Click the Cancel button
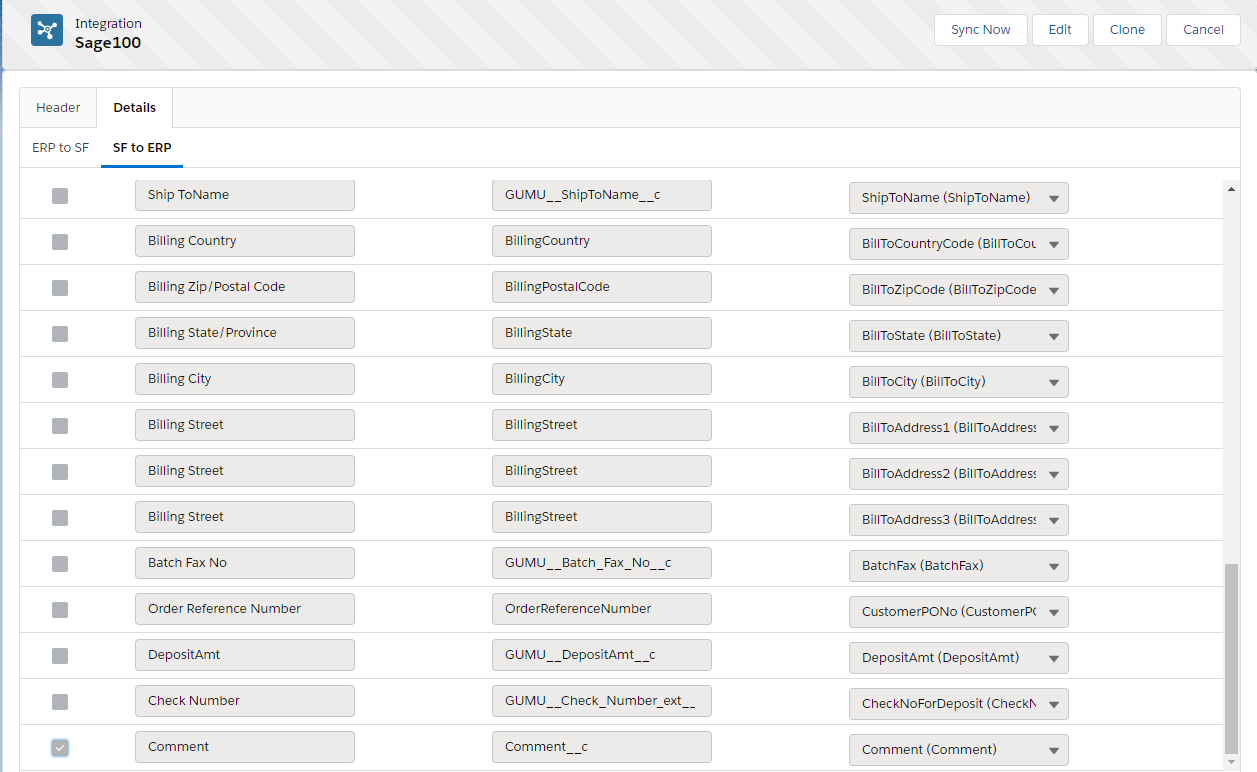This screenshot has height=772, width=1257. 1203,30
